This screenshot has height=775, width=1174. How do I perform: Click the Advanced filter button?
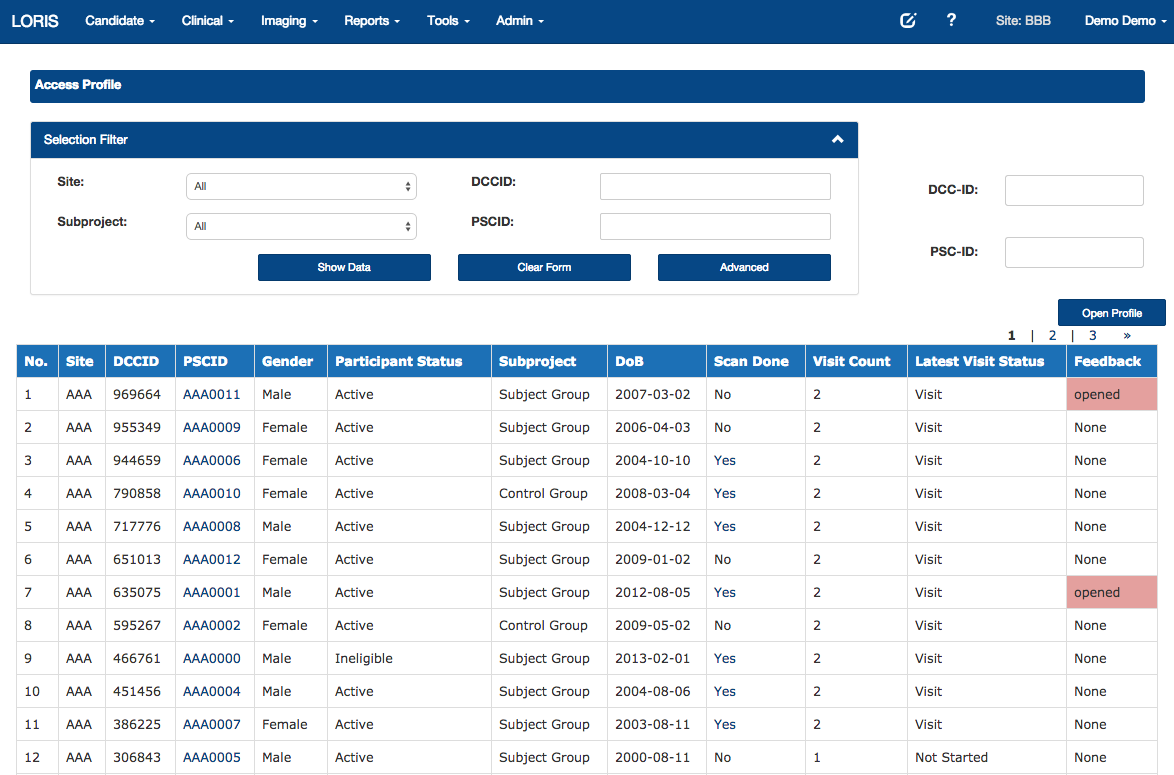[x=744, y=267]
